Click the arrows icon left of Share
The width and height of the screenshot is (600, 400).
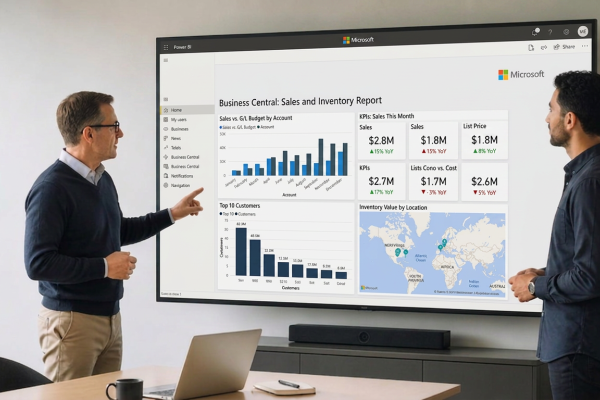[543, 47]
